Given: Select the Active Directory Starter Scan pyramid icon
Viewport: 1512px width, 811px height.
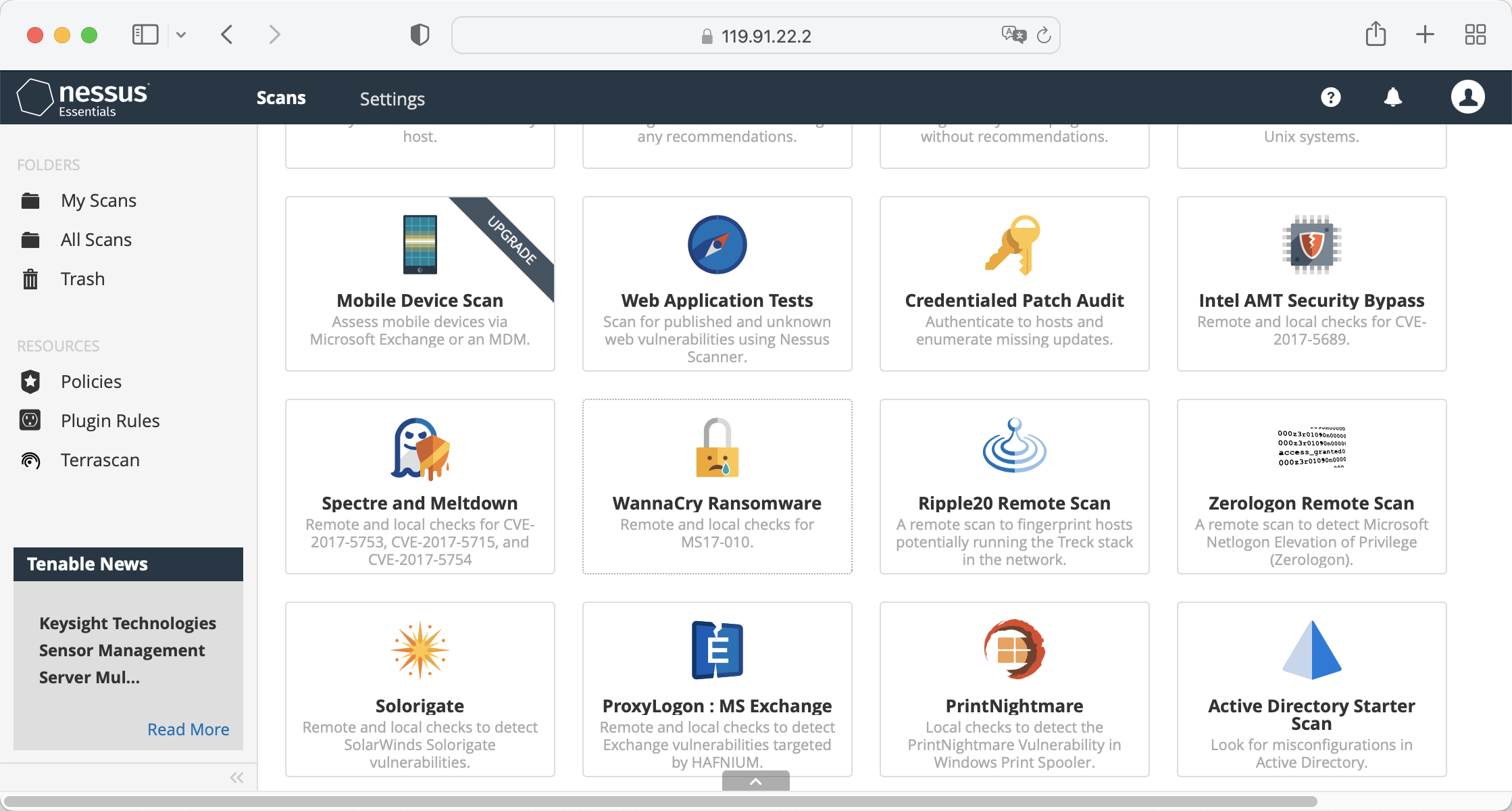Looking at the screenshot, I should 1311,649.
